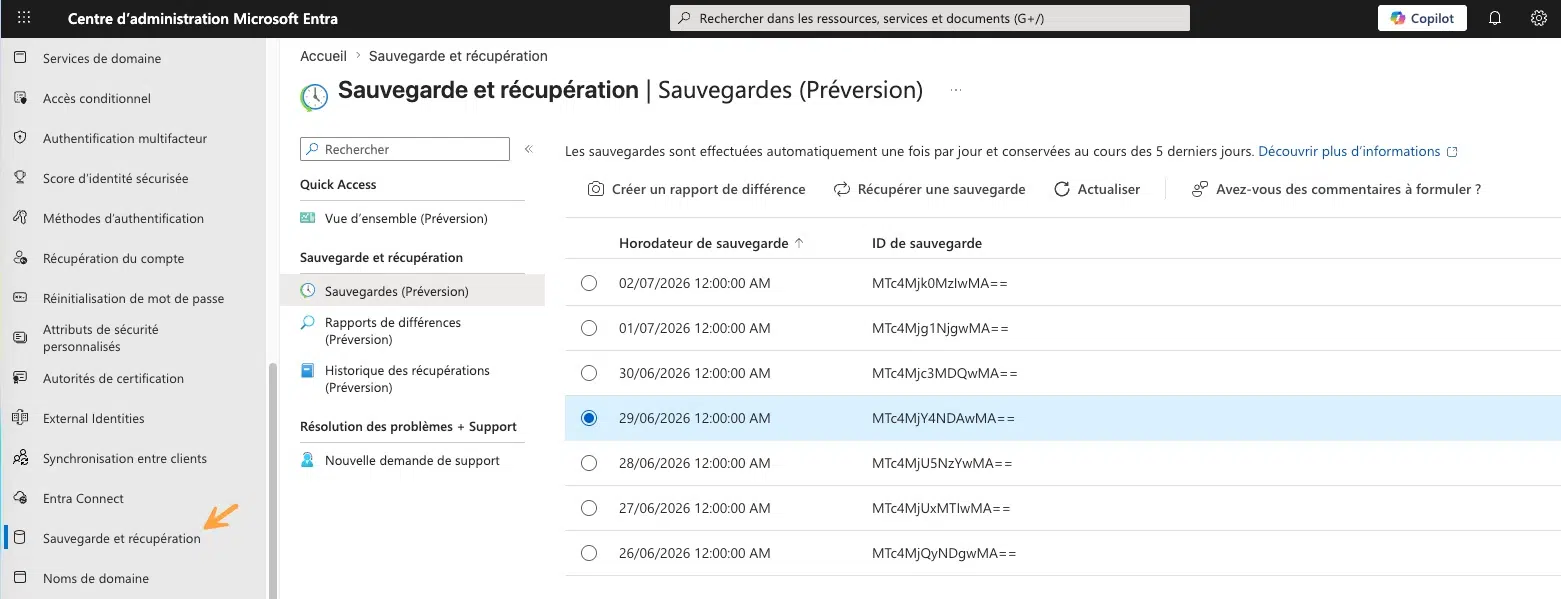Click the Réinitialisation de mot de passe icon
This screenshot has height=599, width=1561.
tap(20, 298)
